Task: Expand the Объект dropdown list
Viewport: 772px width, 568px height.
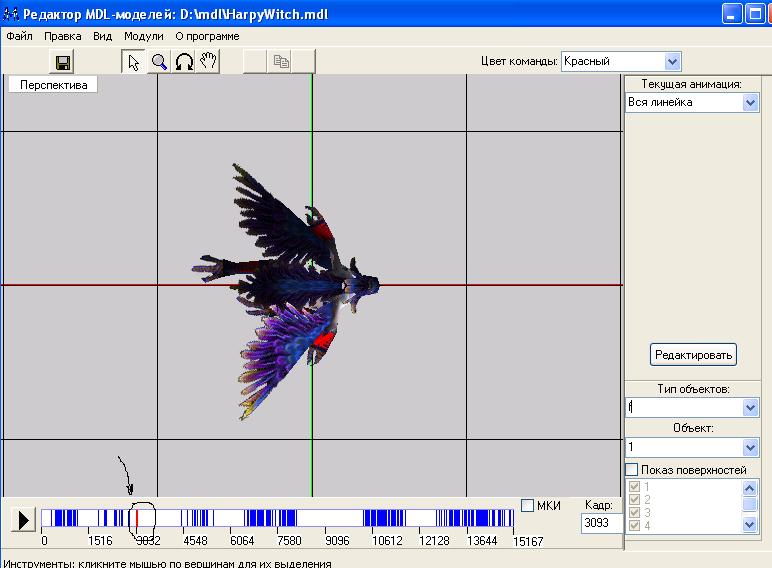Action: click(750, 447)
